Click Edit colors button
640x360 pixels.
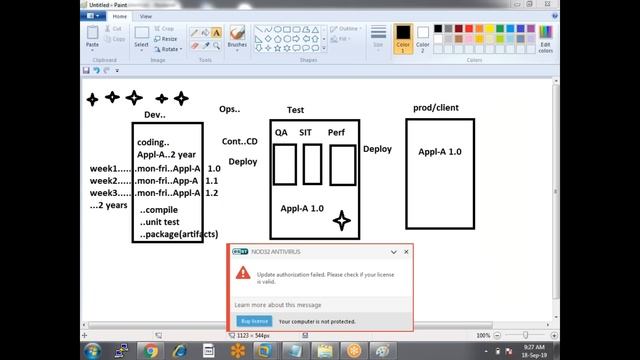(545, 39)
